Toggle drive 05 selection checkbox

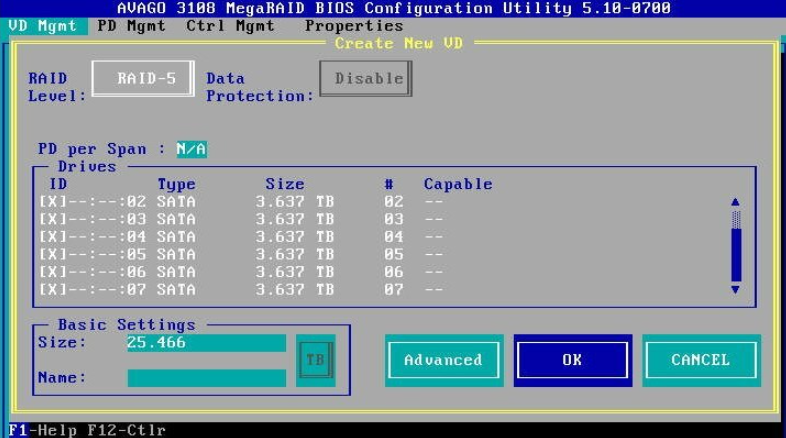[50, 254]
